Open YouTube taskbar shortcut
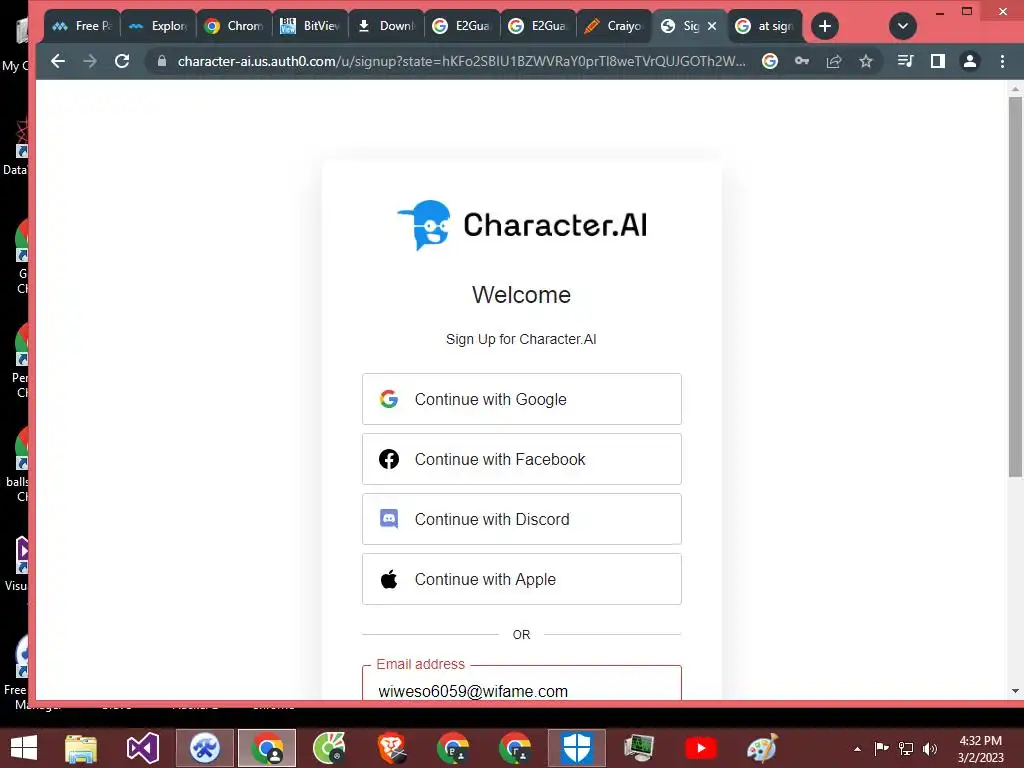The width and height of the screenshot is (1024, 768). point(701,748)
